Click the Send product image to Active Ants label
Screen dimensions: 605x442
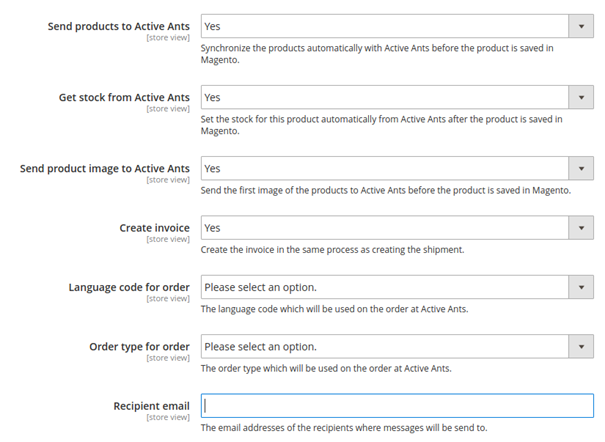(104, 169)
